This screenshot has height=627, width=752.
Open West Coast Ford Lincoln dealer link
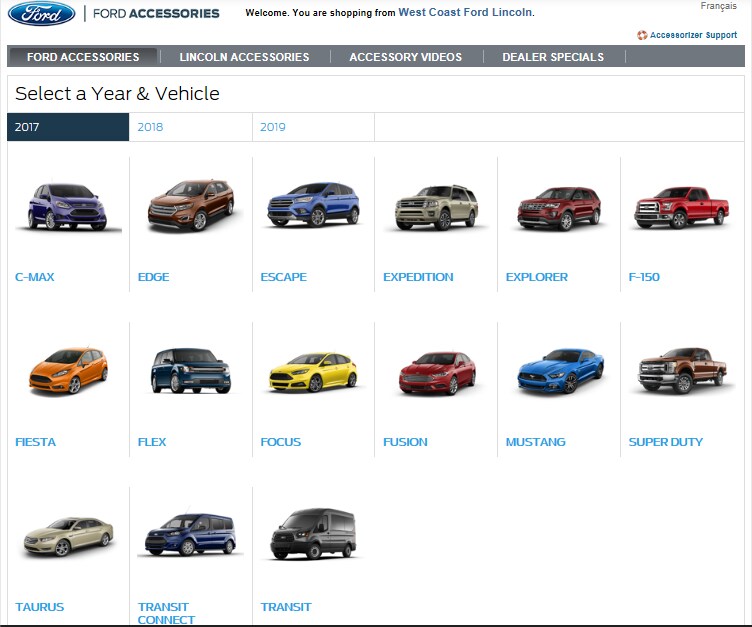(465, 12)
